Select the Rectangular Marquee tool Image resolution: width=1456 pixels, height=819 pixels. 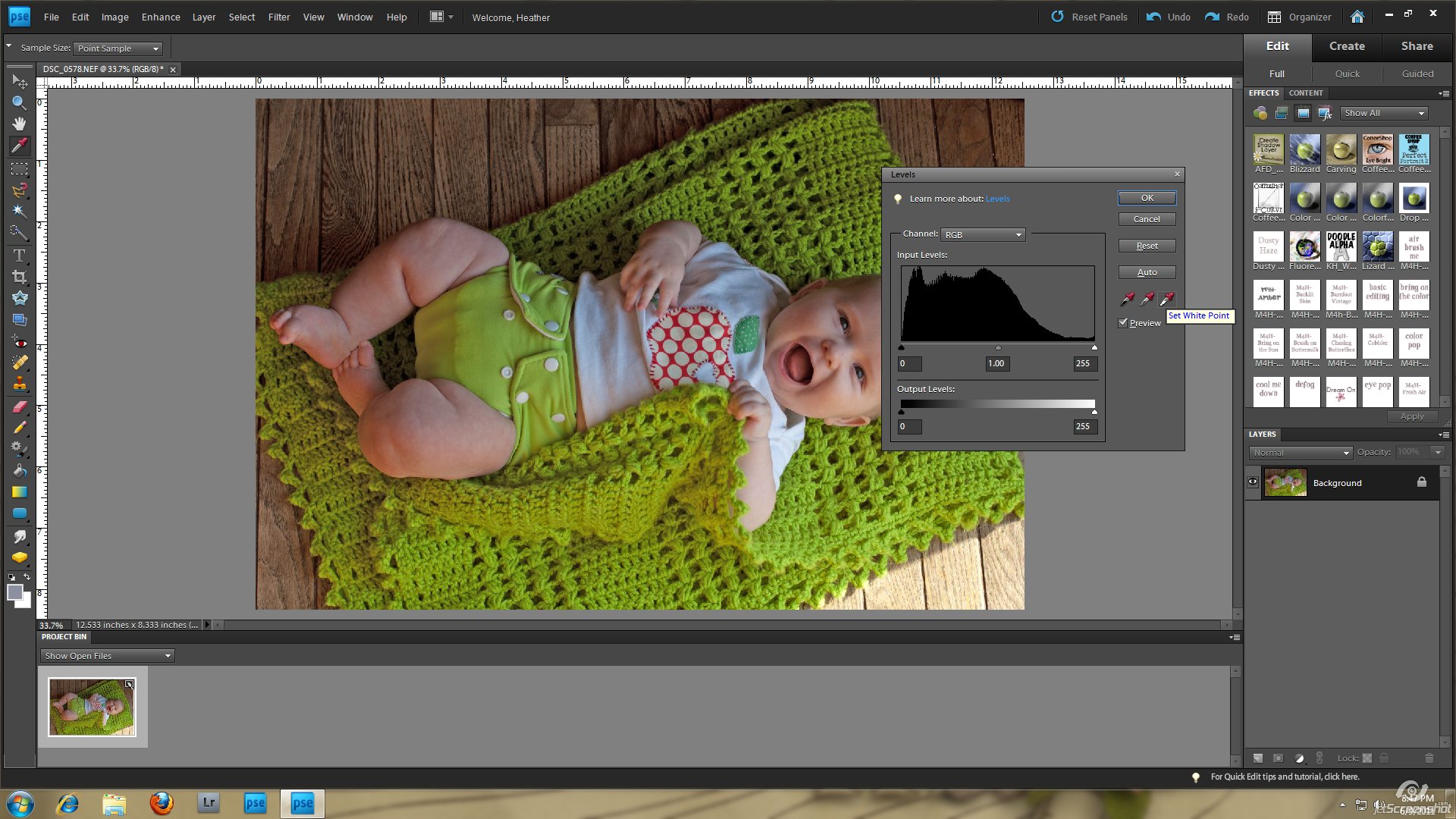coord(19,168)
